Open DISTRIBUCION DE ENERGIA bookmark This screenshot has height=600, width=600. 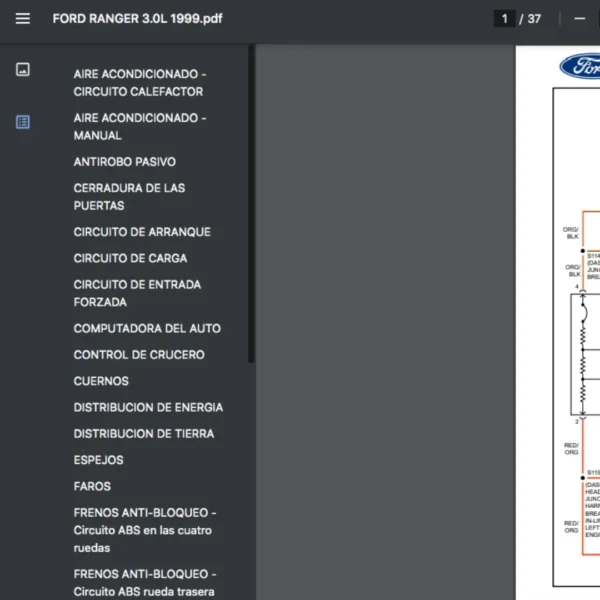click(x=148, y=407)
